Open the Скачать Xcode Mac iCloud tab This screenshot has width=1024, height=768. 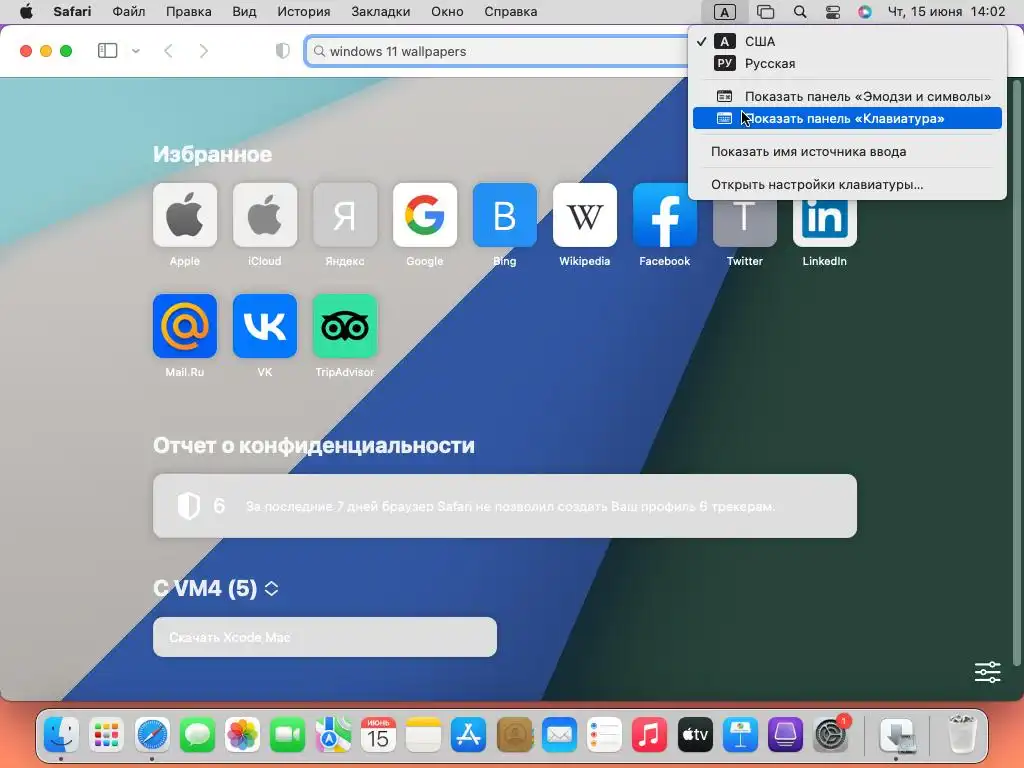[325, 637]
